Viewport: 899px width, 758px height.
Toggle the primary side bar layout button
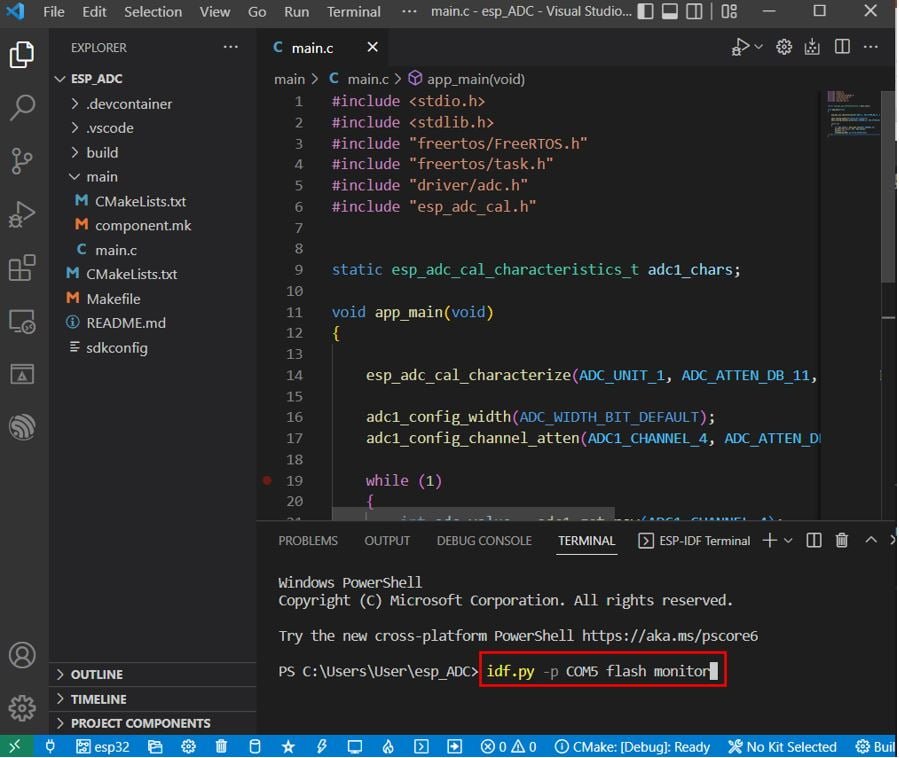click(x=646, y=11)
